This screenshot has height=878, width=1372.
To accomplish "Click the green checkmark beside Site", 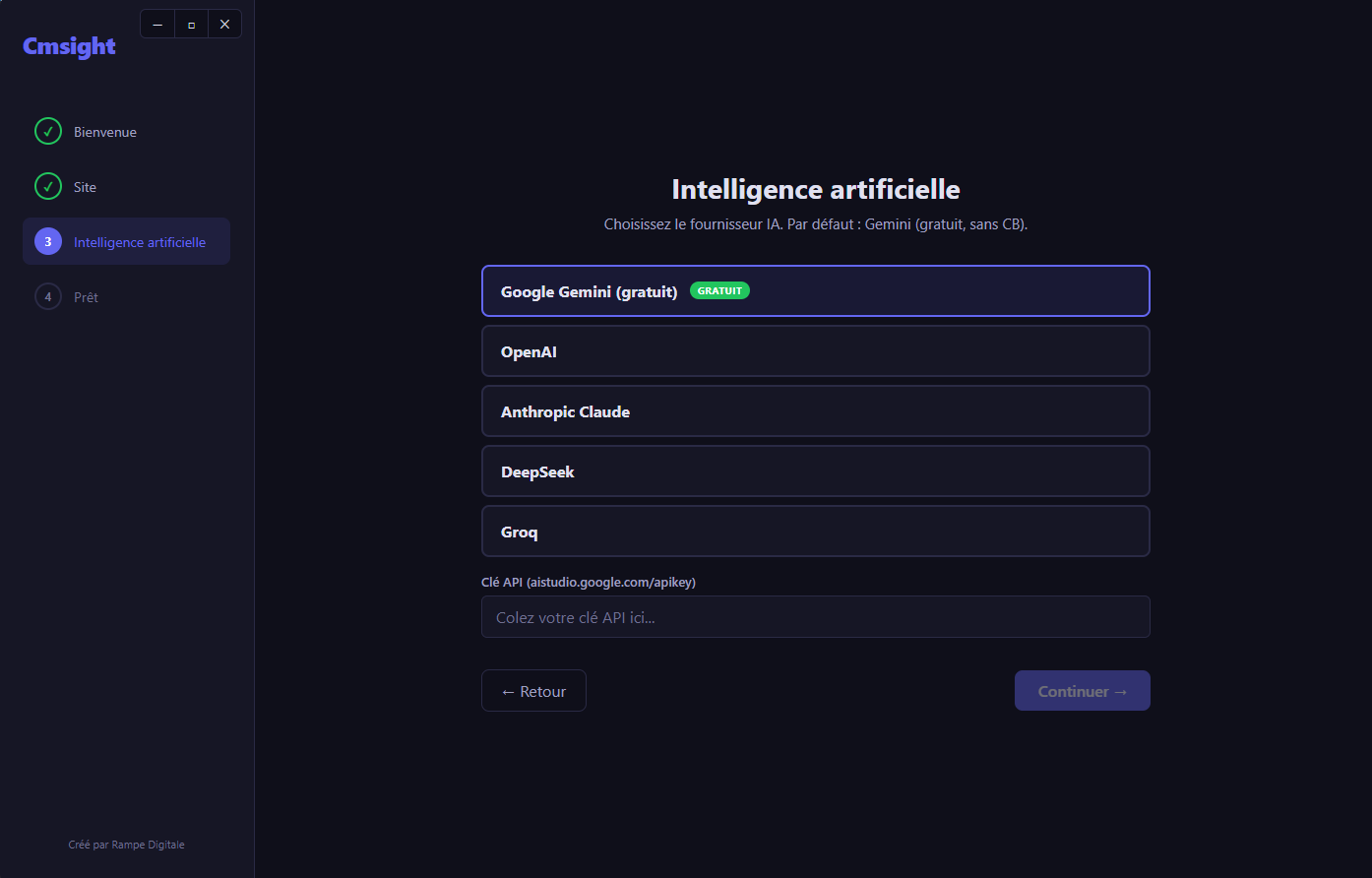I will [x=48, y=187].
